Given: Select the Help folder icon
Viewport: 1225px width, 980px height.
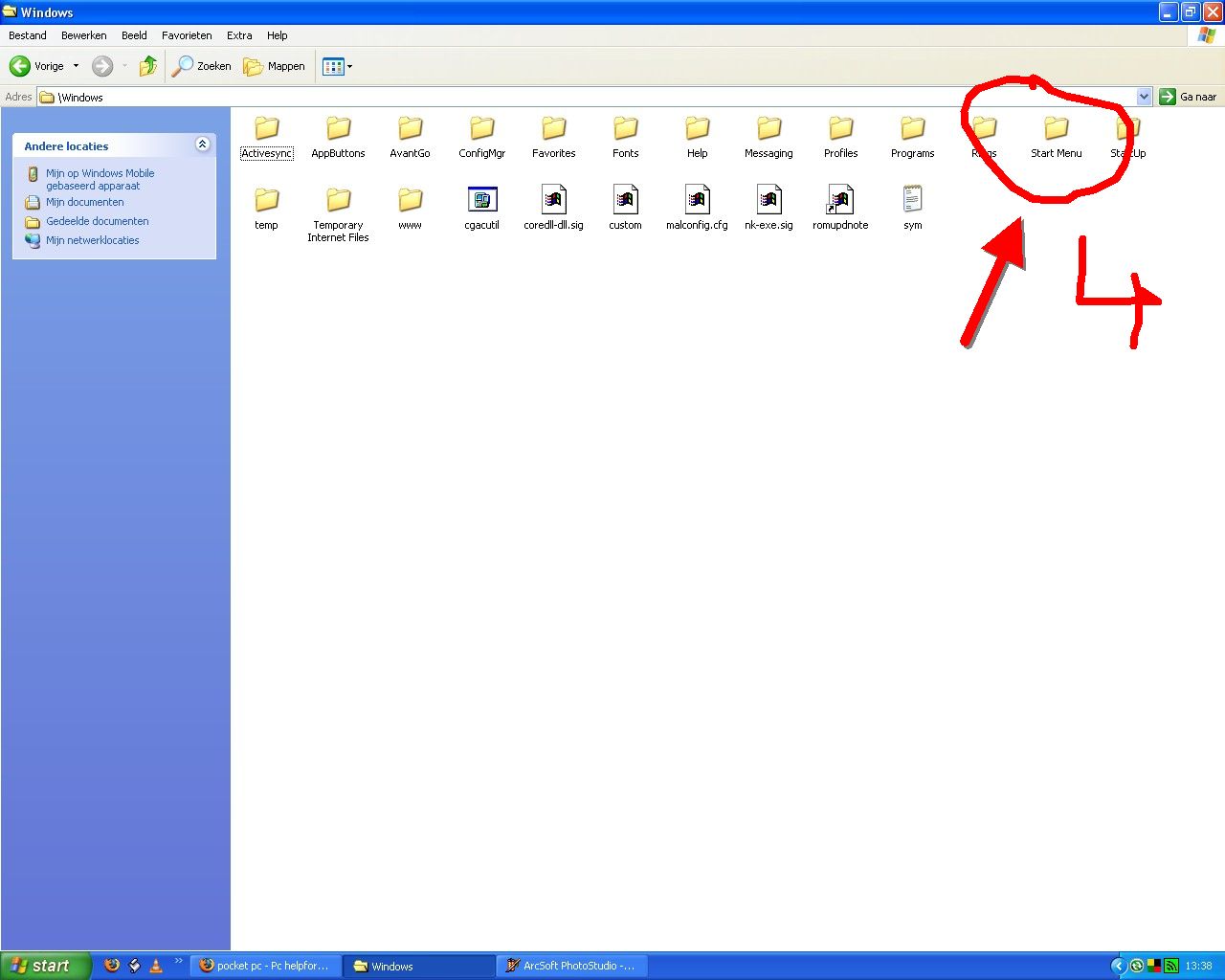Looking at the screenshot, I should click(x=697, y=128).
